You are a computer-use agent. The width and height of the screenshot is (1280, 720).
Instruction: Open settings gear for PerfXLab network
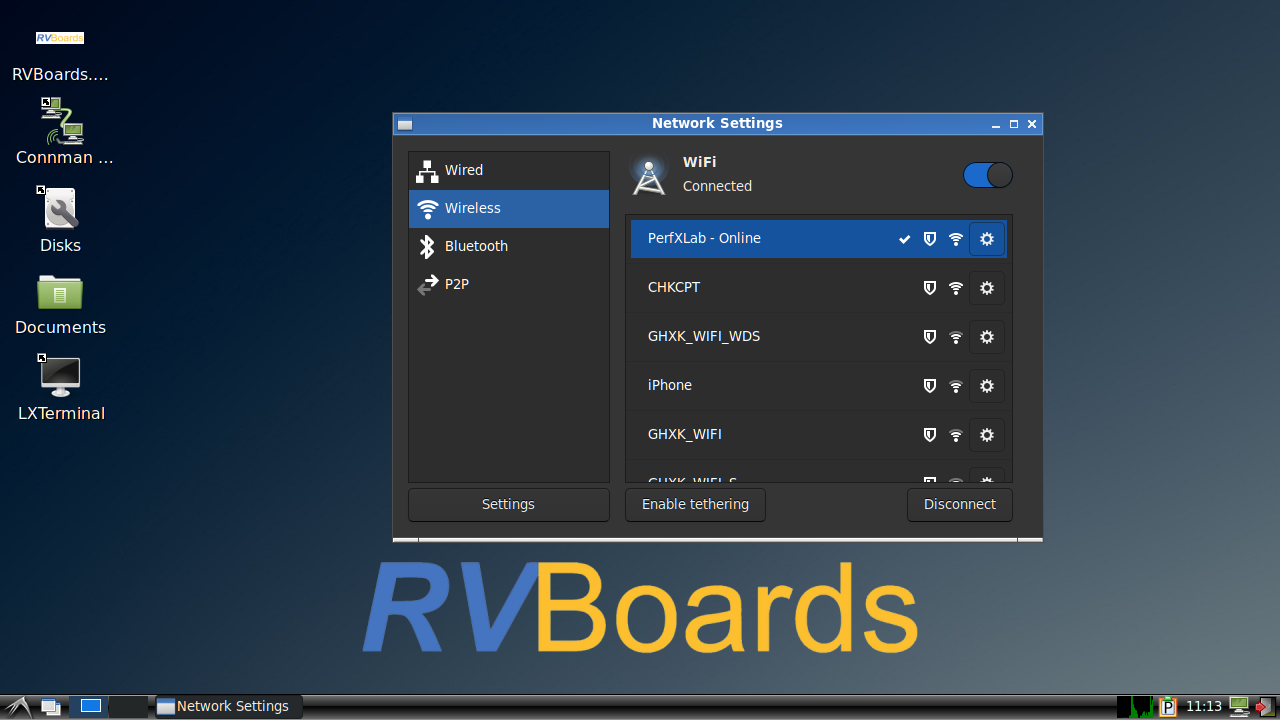click(986, 239)
